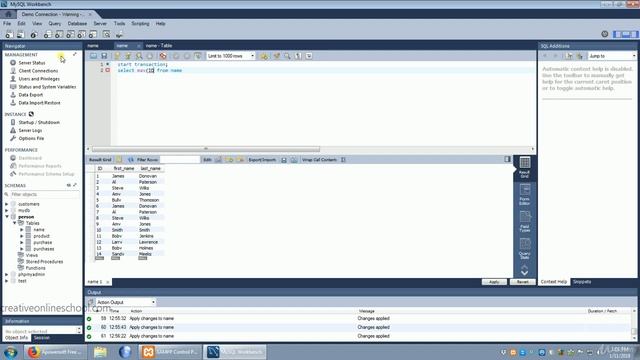Open SQL script file from main toolbar
This screenshot has width=640, height=360.
[x=20, y=35]
